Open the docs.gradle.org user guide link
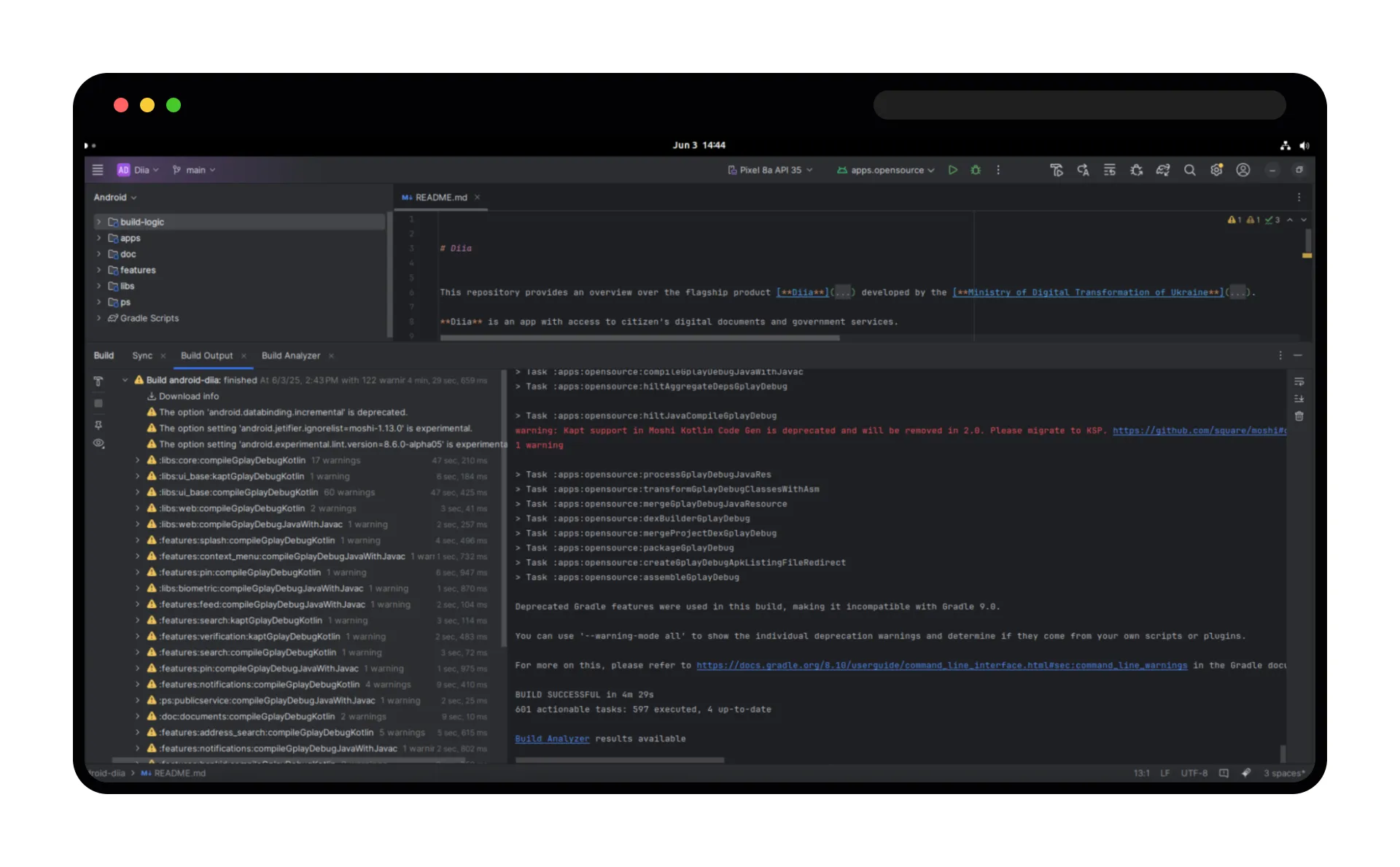This screenshot has width=1400, height=867. pyautogui.click(x=941, y=666)
